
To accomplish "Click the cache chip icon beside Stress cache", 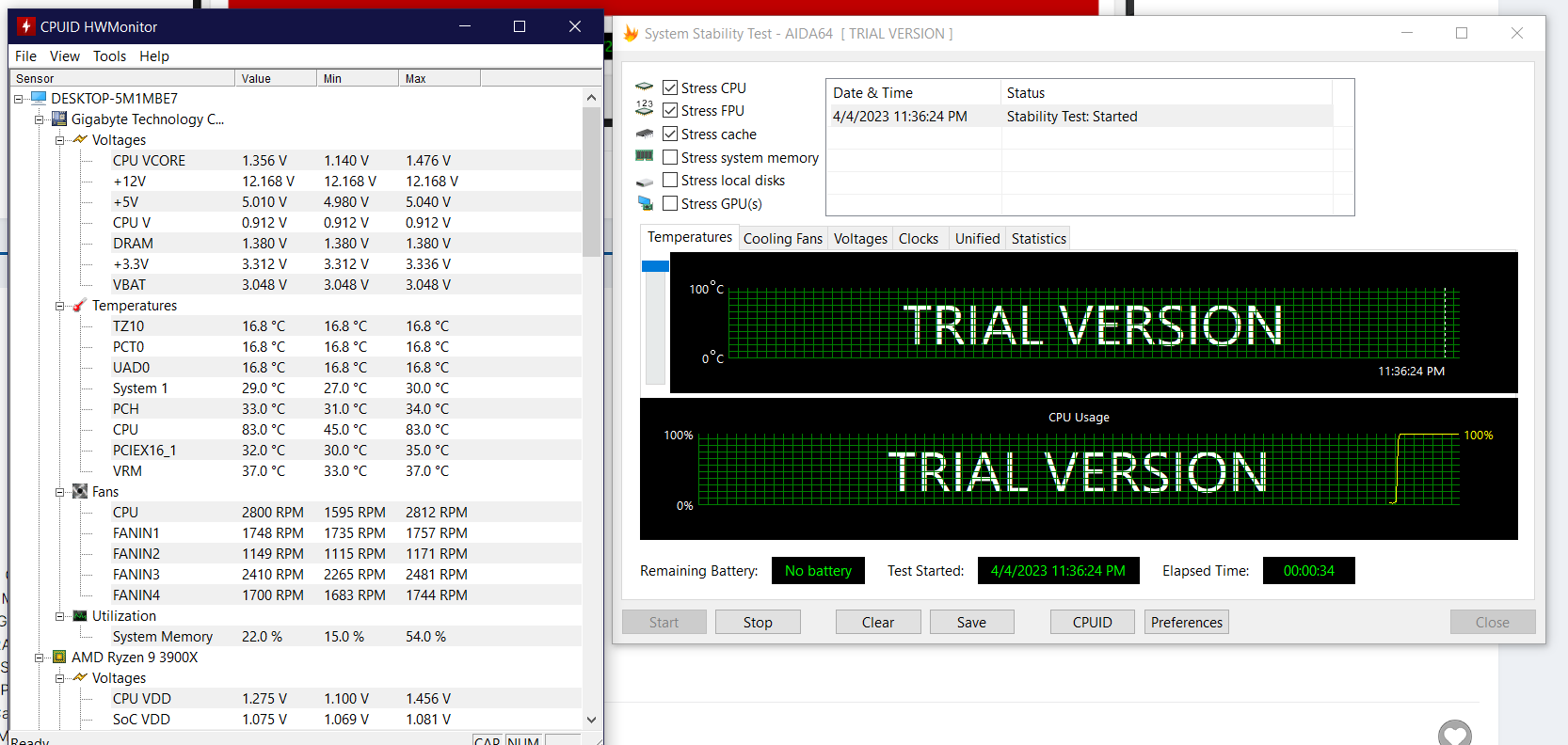I will [x=645, y=134].
